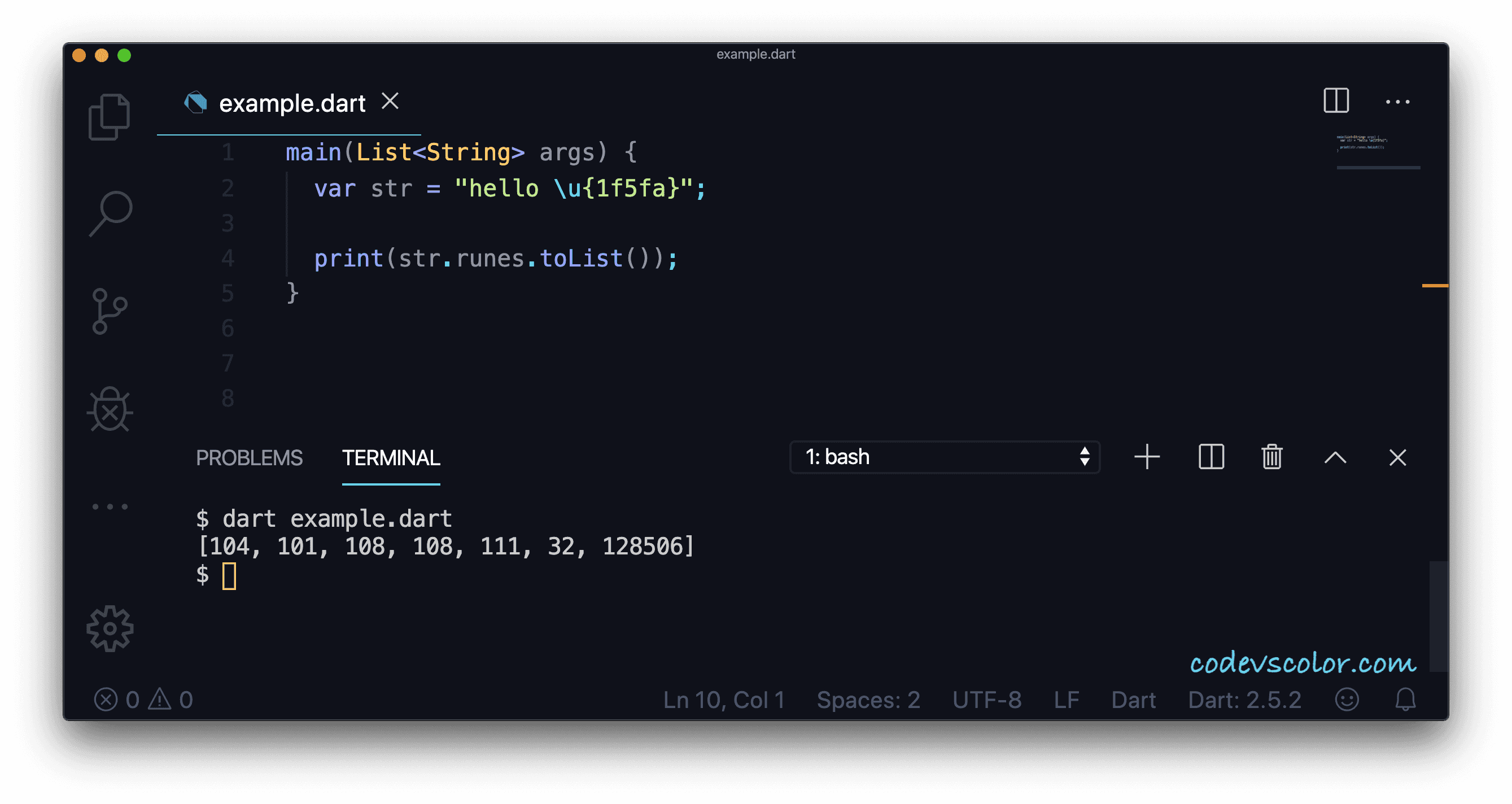
Task: Click the terminal panel scrollbar
Action: (x=1437, y=615)
